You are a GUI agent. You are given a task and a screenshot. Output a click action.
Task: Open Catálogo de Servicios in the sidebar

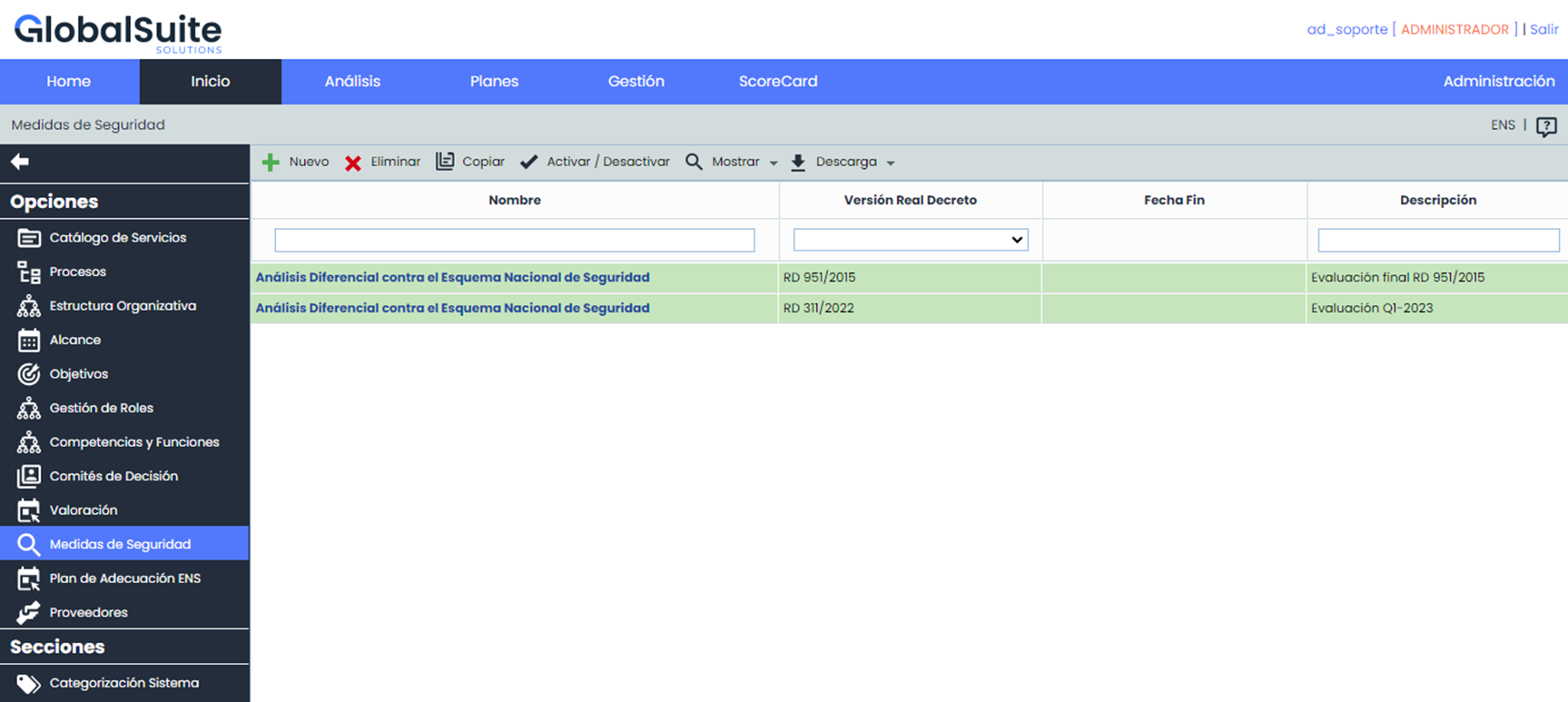(117, 238)
